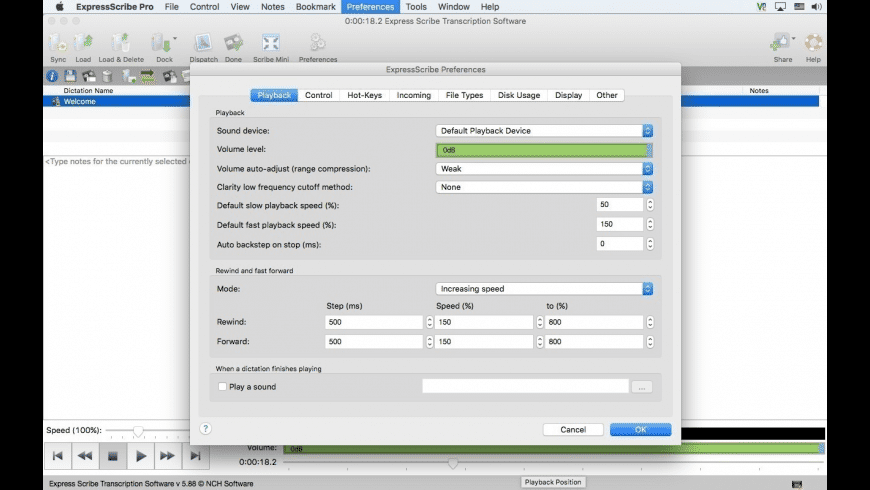Click the Dock toolbar icon

pos(161,43)
